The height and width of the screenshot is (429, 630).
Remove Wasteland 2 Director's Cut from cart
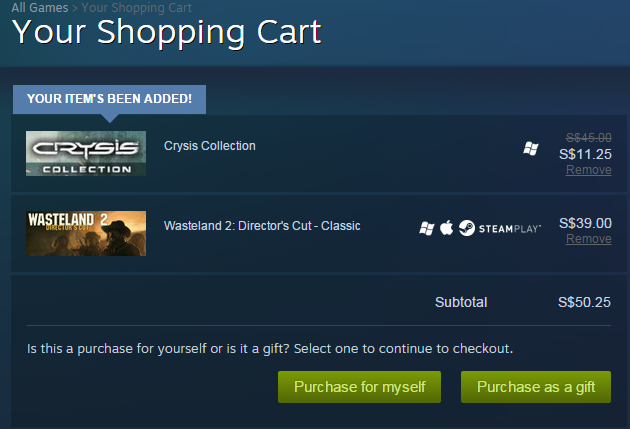(x=589, y=239)
